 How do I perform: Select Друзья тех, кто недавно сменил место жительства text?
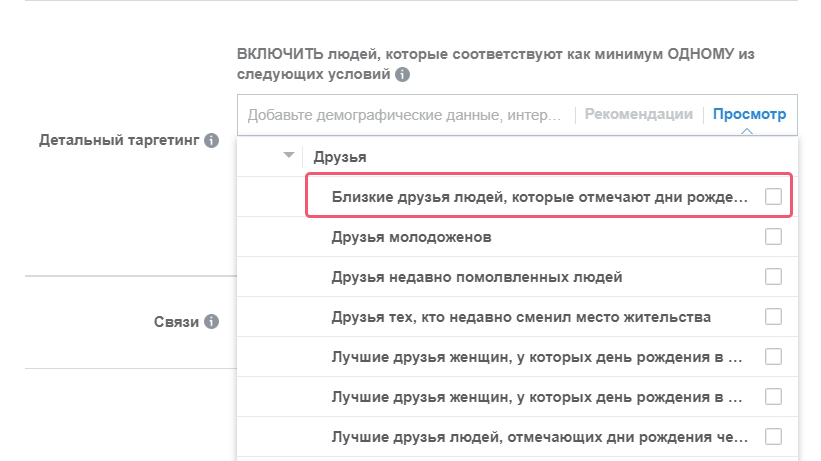coord(521,317)
